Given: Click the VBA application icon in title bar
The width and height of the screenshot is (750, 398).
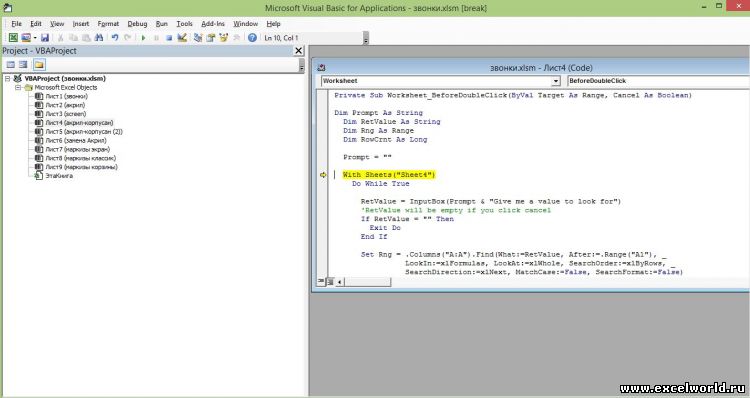Looking at the screenshot, I should click(8, 8).
